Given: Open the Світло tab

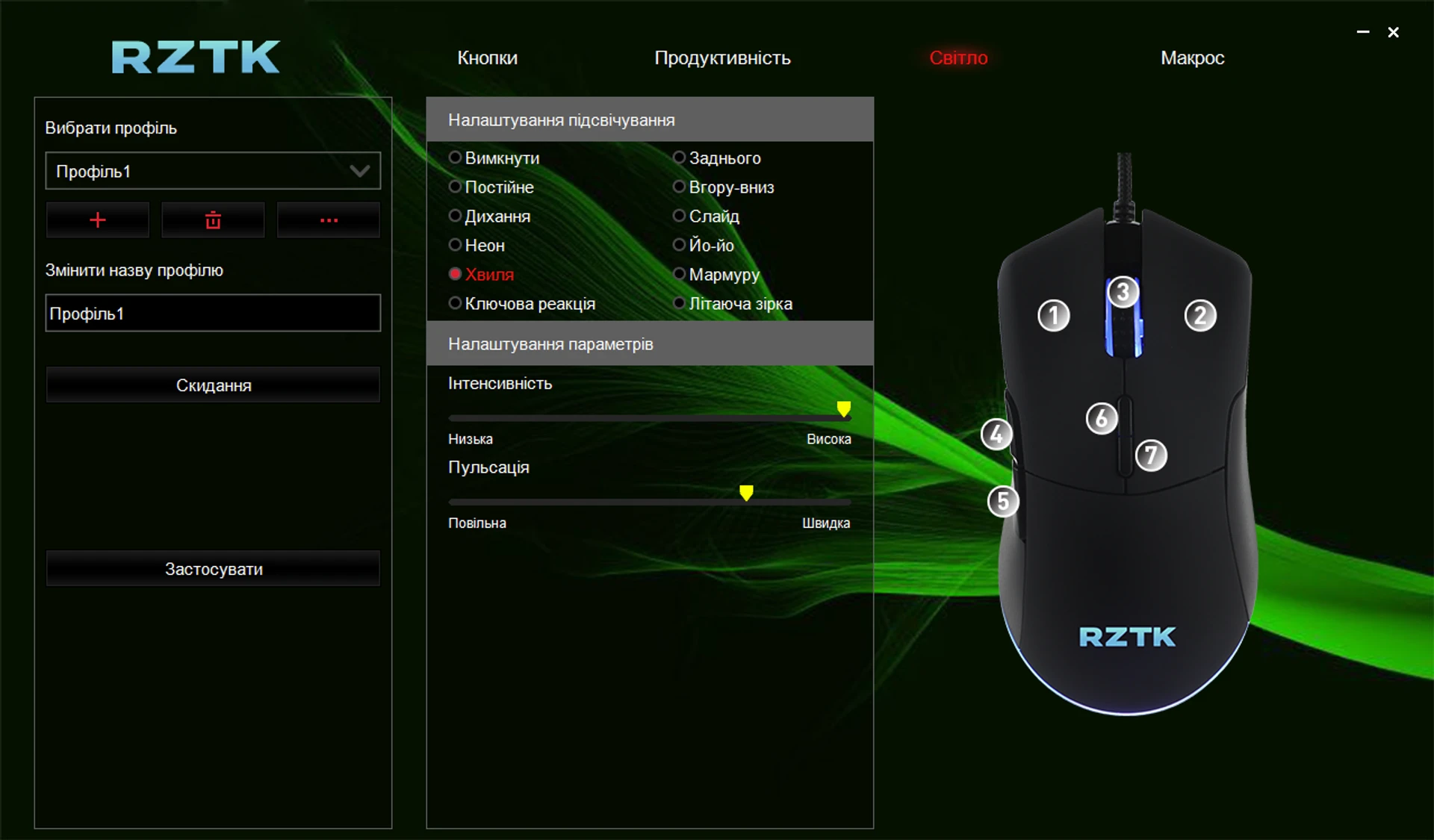Looking at the screenshot, I should (958, 57).
